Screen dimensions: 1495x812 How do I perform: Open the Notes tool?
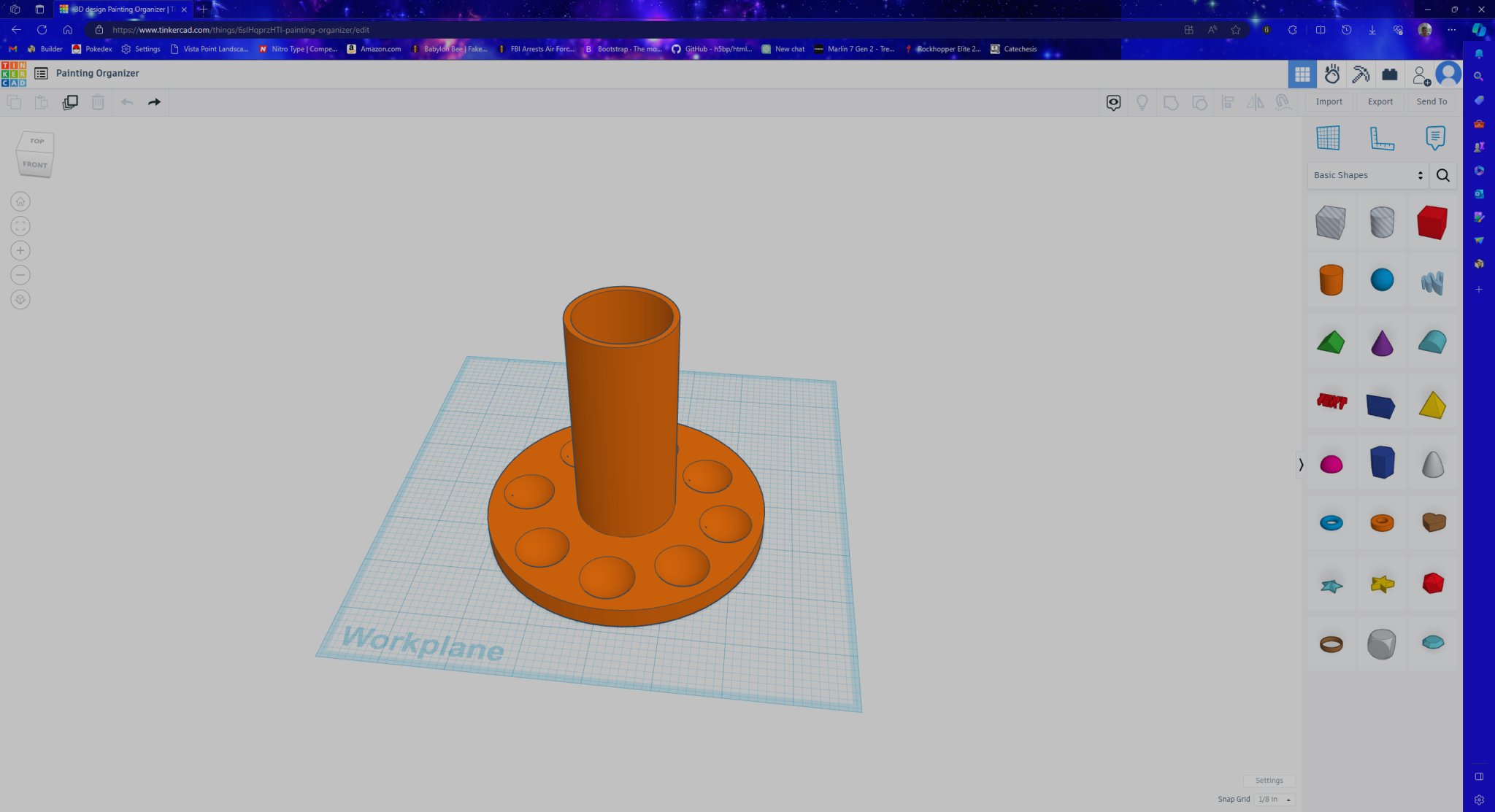point(1434,138)
